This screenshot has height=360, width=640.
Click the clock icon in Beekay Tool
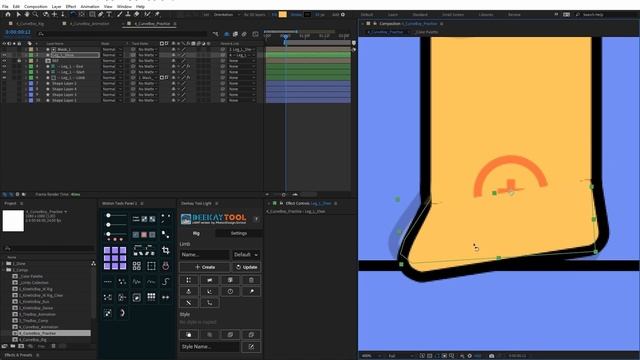(230, 291)
